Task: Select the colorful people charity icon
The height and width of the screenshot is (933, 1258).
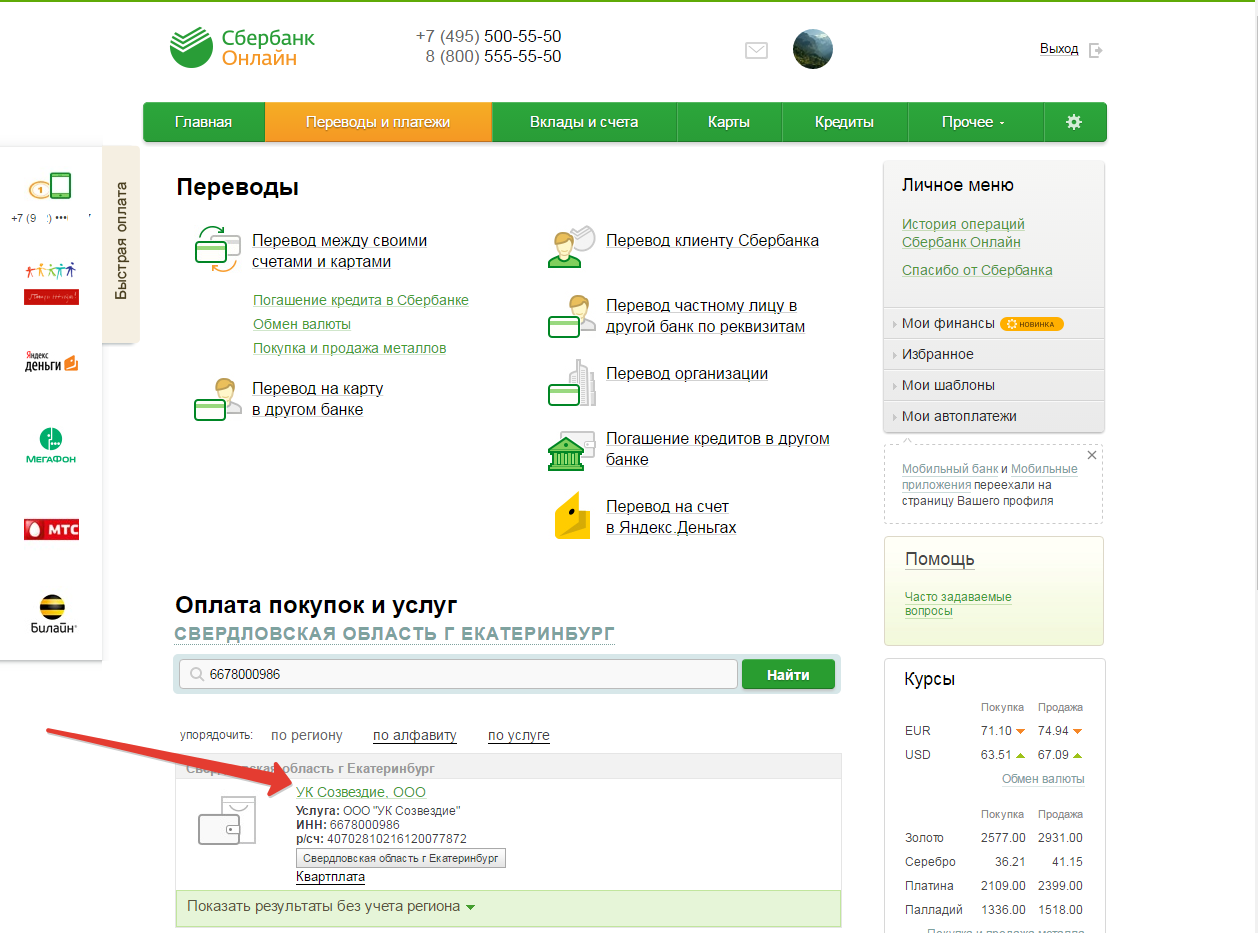Action: (x=51, y=283)
